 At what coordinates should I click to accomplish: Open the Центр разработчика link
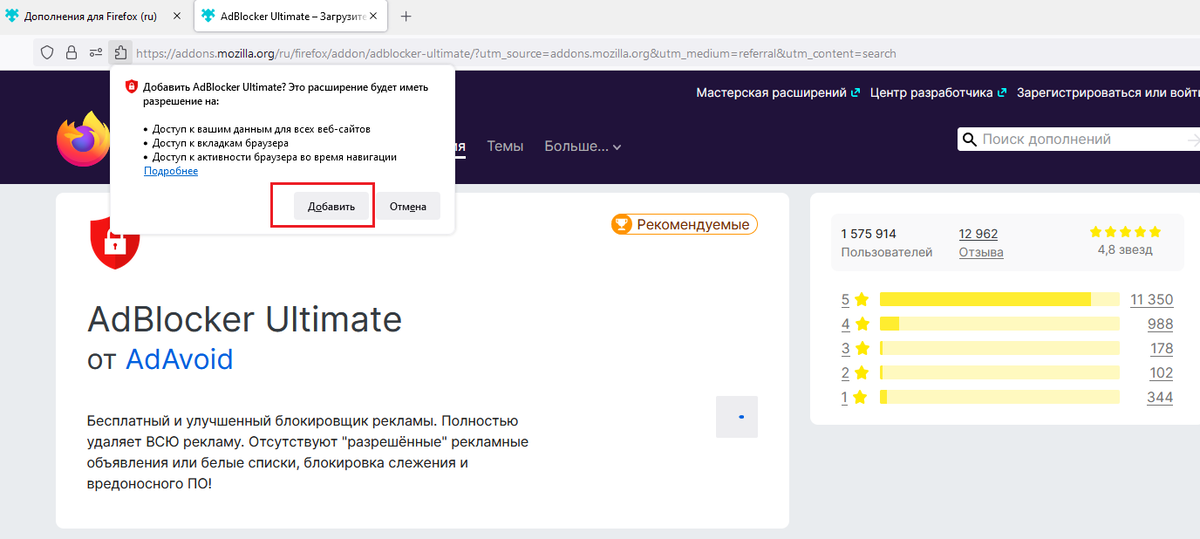(x=939, y=93)
